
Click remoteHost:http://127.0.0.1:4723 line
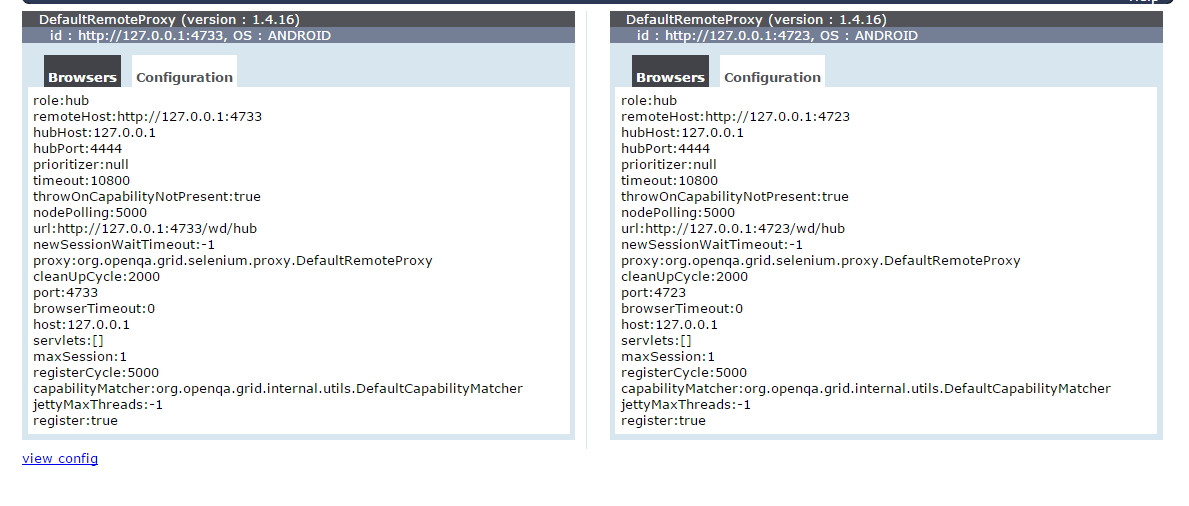pos(736,116)
